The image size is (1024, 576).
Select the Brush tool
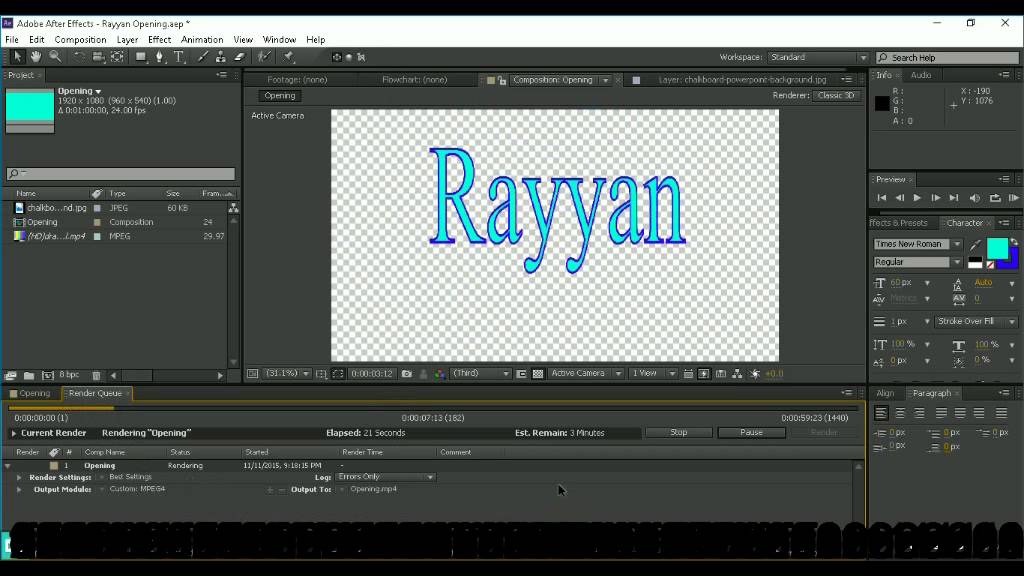click(202, 57)
